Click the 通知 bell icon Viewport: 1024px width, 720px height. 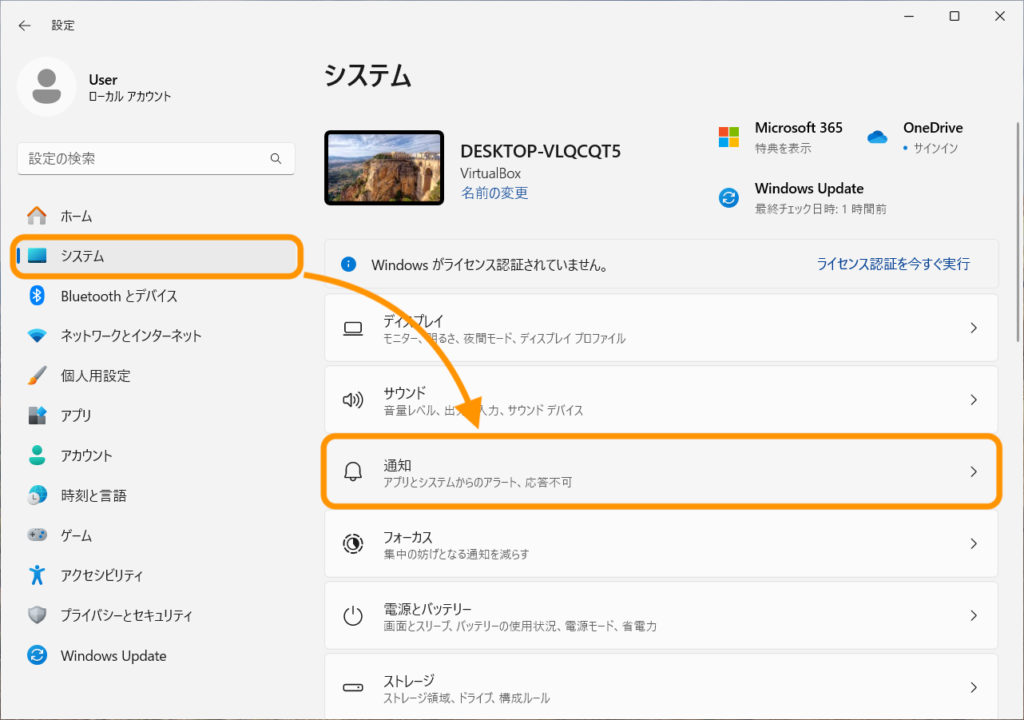[353, 472]
